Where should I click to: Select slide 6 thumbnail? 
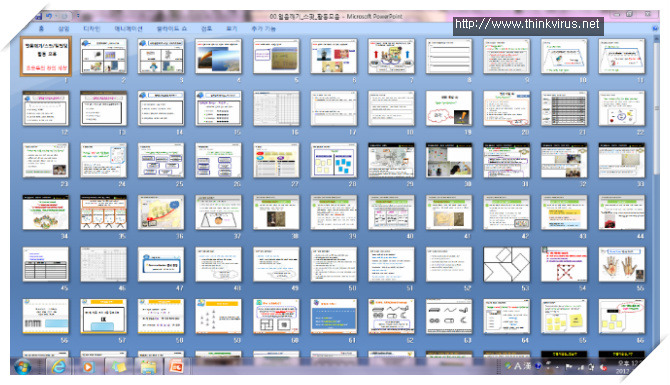click(334, 56)
